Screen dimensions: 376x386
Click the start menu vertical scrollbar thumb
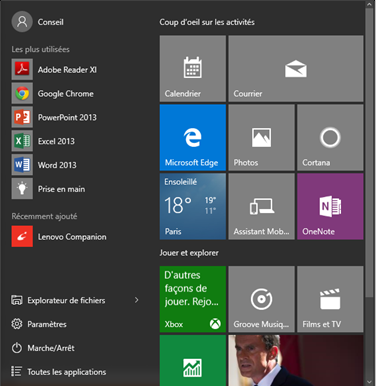369,153
